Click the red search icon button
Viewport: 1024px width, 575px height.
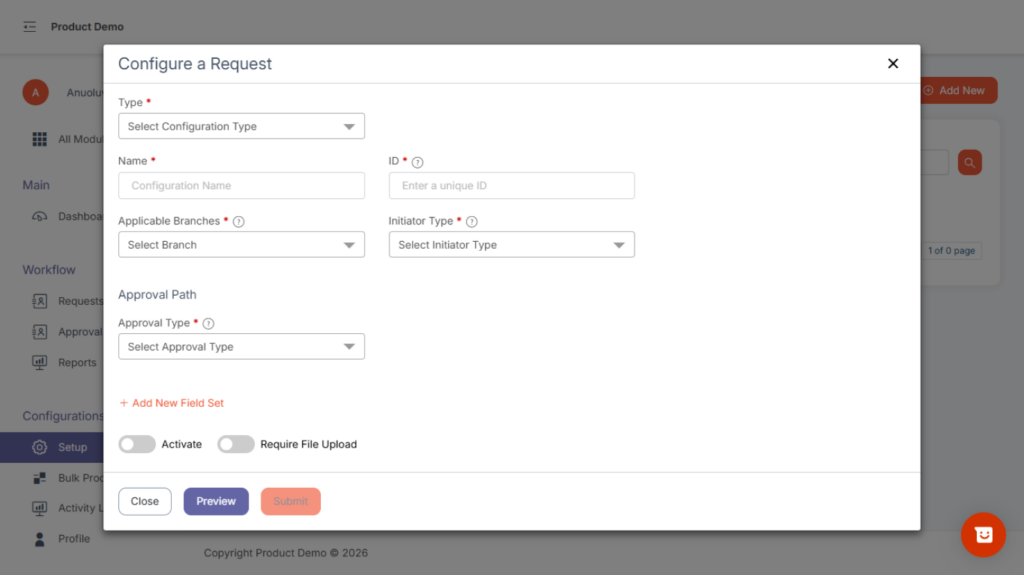click(x=969, y=162)
